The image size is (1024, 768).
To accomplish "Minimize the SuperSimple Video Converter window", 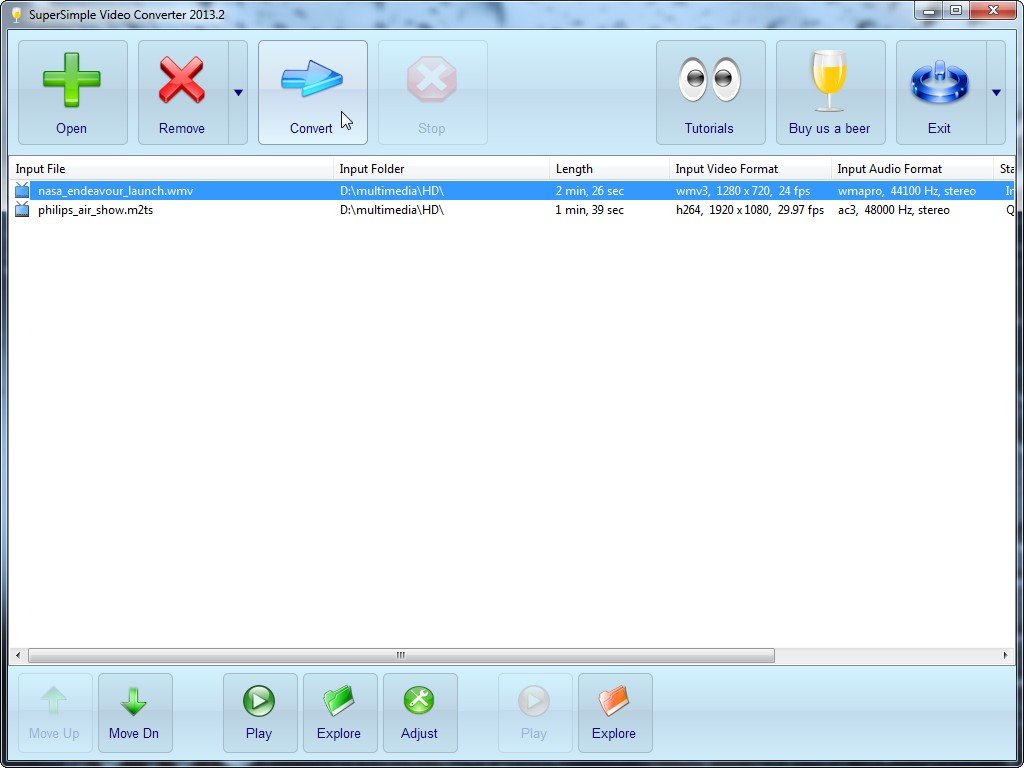I will [928, 10].
